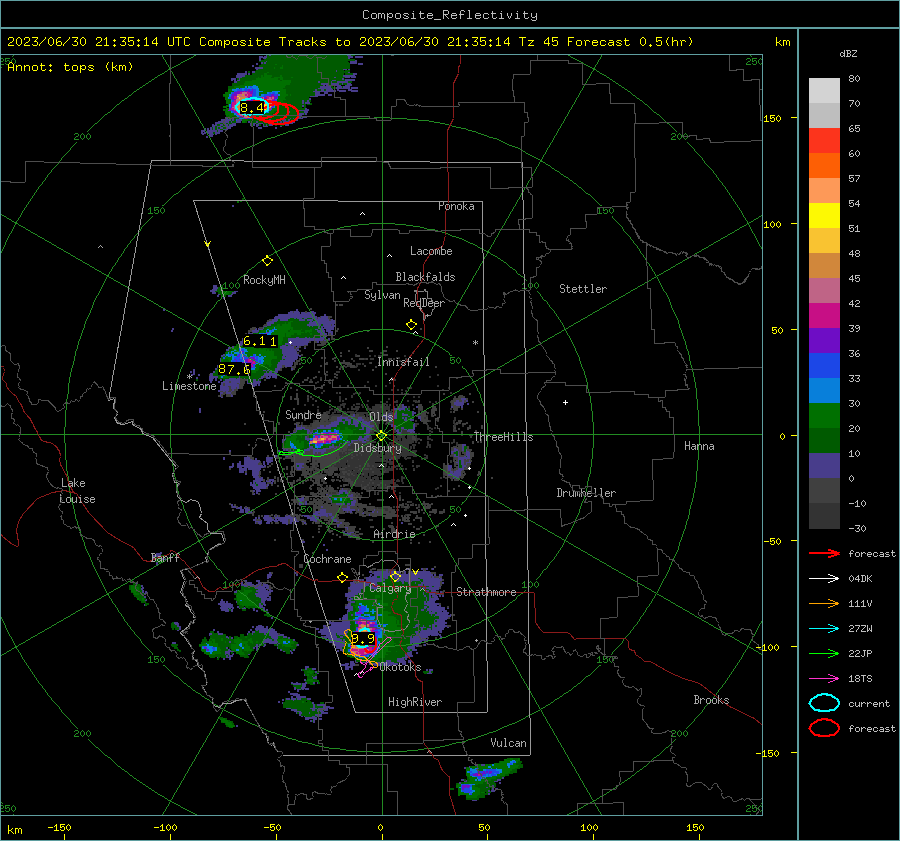Pick the light gray 70 dBZ swatch
900x841 pixels.
(x=824, y=91)
